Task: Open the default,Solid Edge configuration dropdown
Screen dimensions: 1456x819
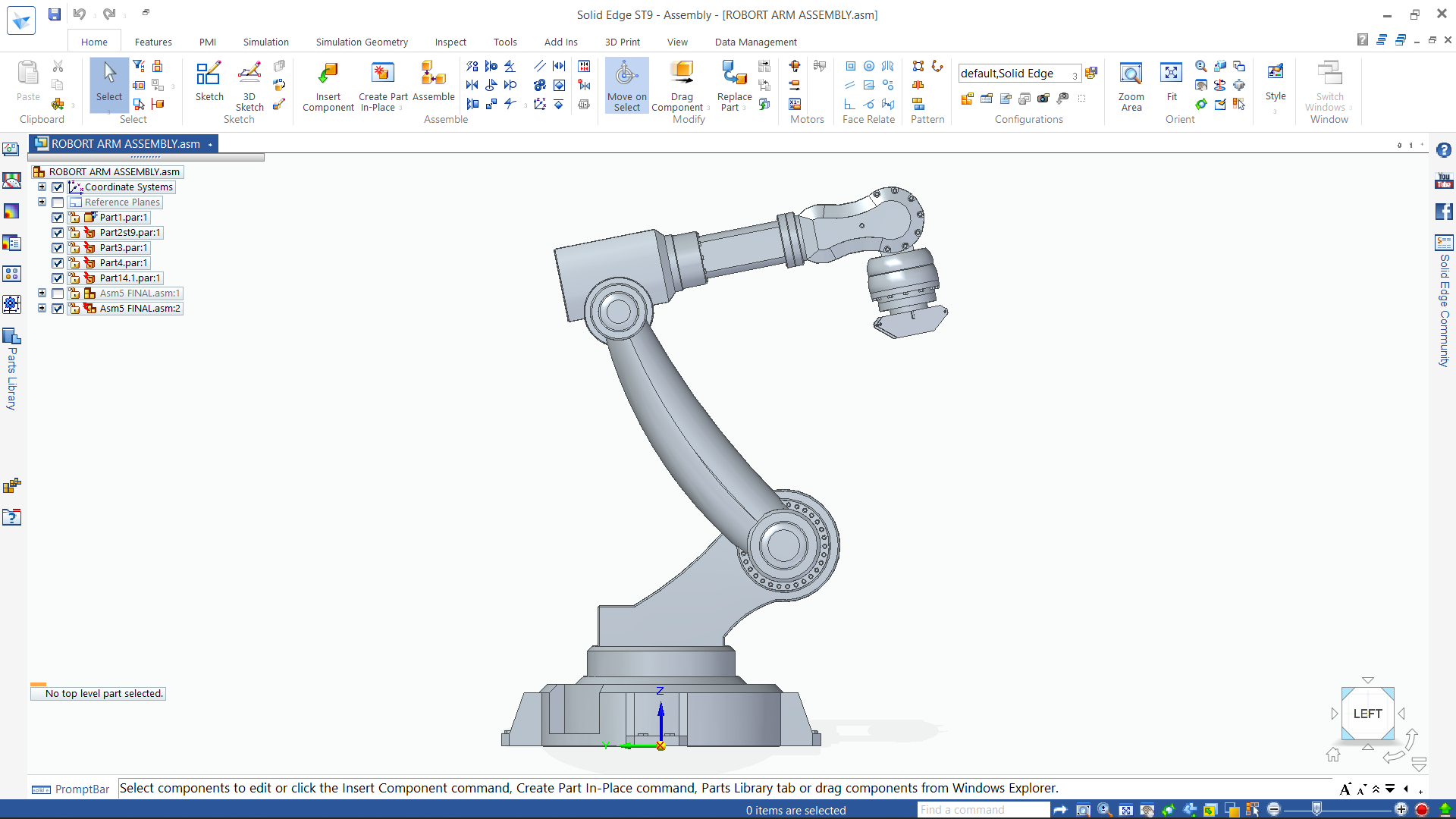Action: pyautogui.click(x=1075, y=74)
